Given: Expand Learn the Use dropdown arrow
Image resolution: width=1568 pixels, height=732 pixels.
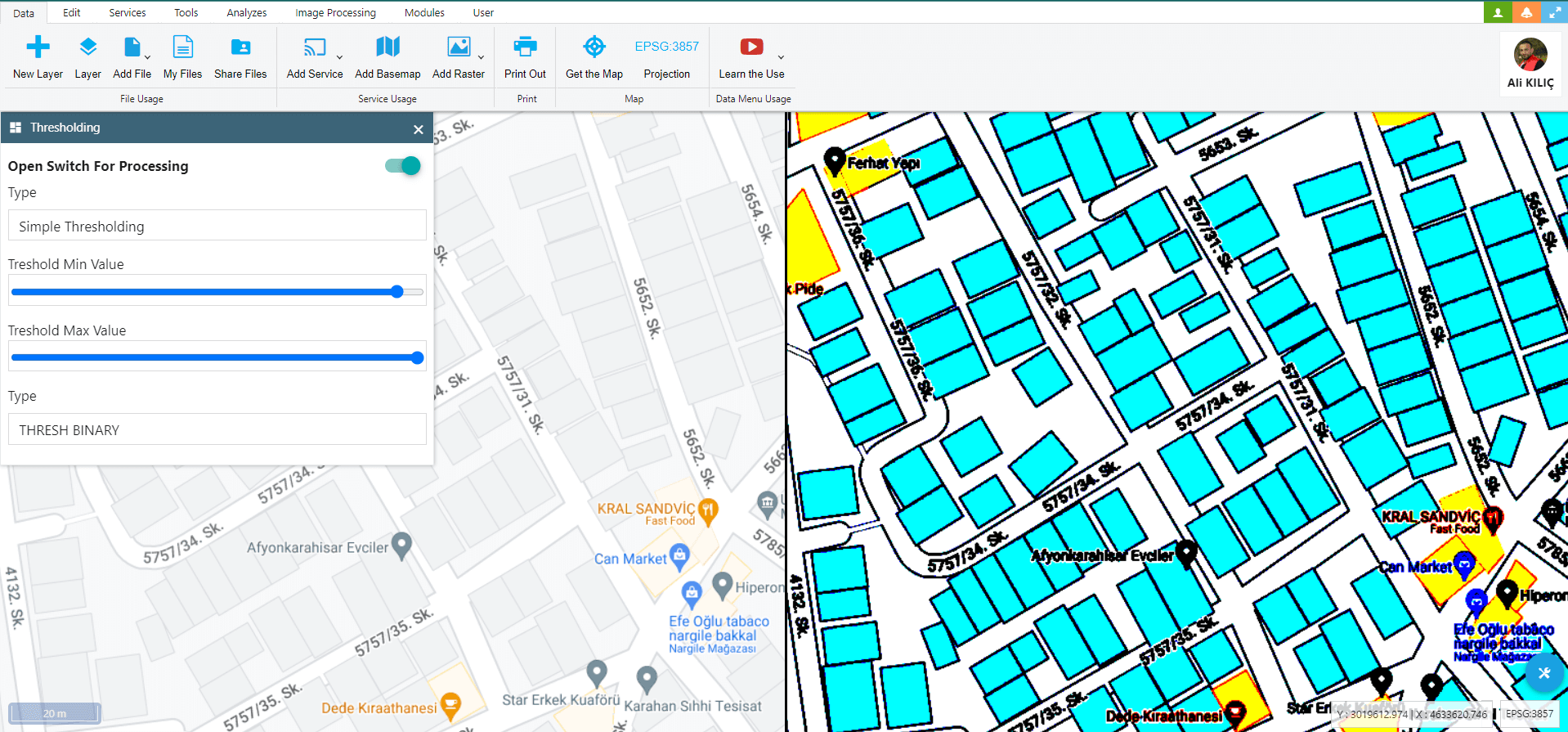Looking at the screenshot, I should pyautogui.click(x=781, y=57).
